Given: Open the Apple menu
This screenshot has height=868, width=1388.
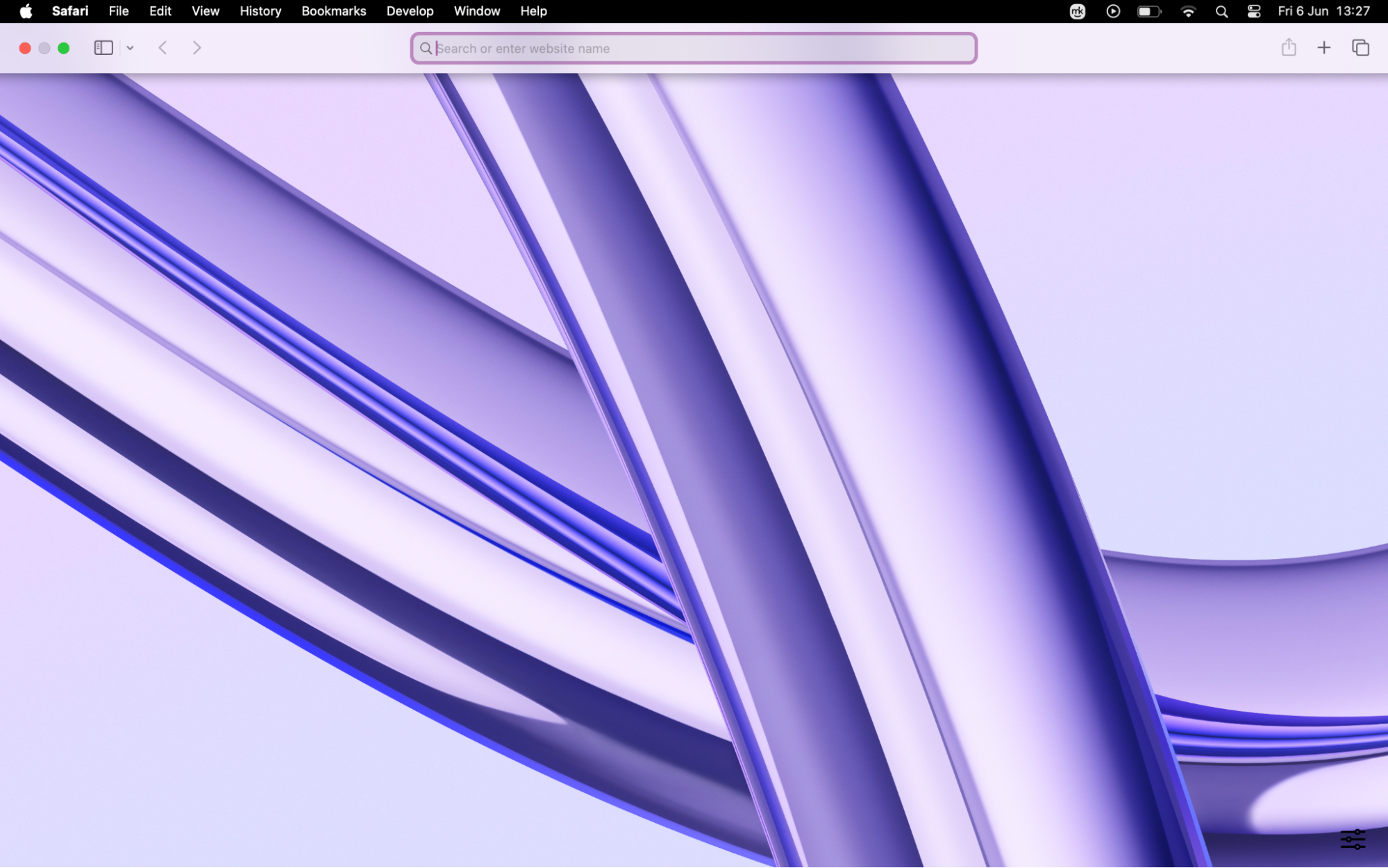Looking at the screenshot, I should pos(26,11).
